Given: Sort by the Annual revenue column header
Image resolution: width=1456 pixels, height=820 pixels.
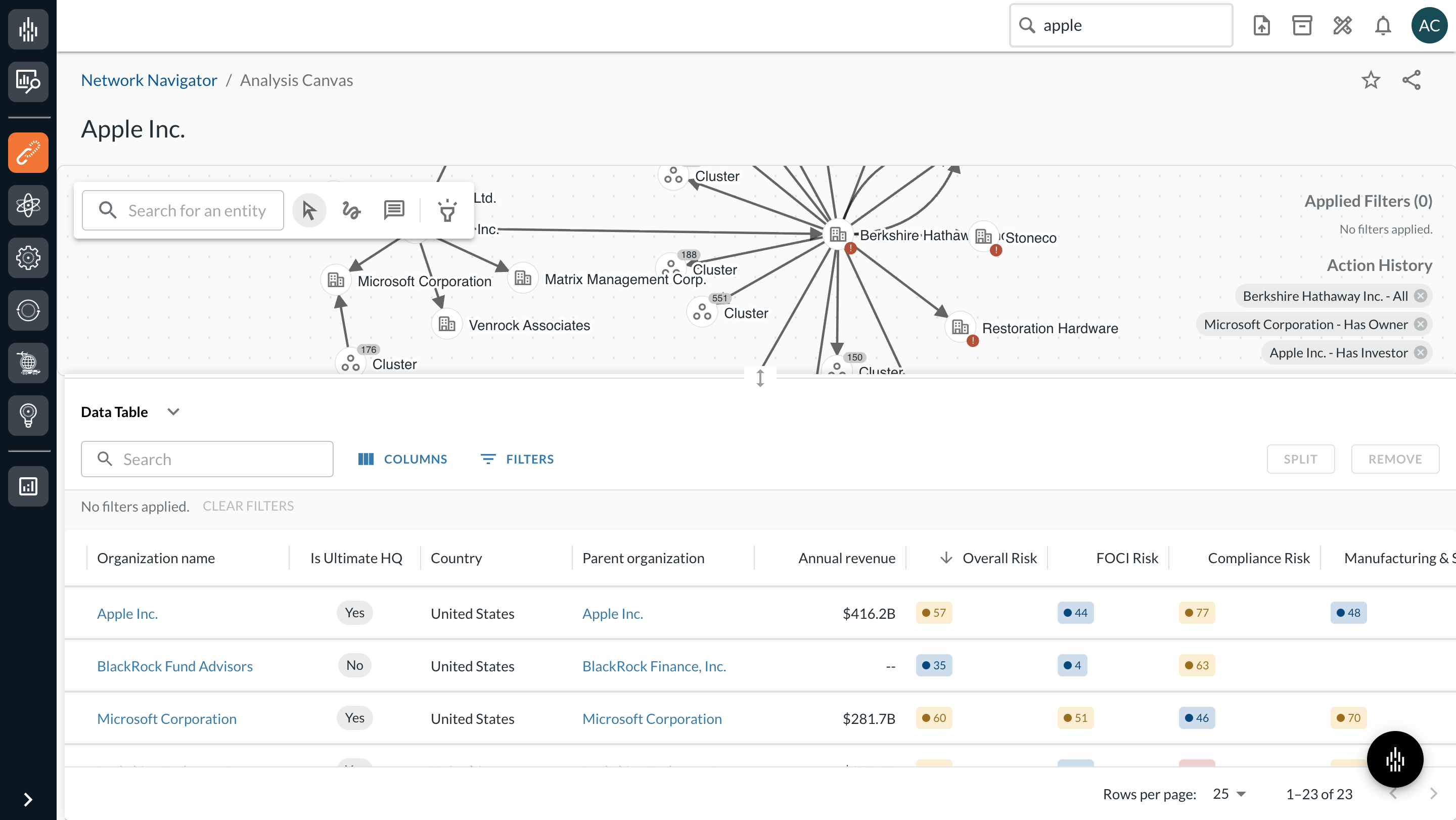Looking at the screenshot, I should (847, 558).
